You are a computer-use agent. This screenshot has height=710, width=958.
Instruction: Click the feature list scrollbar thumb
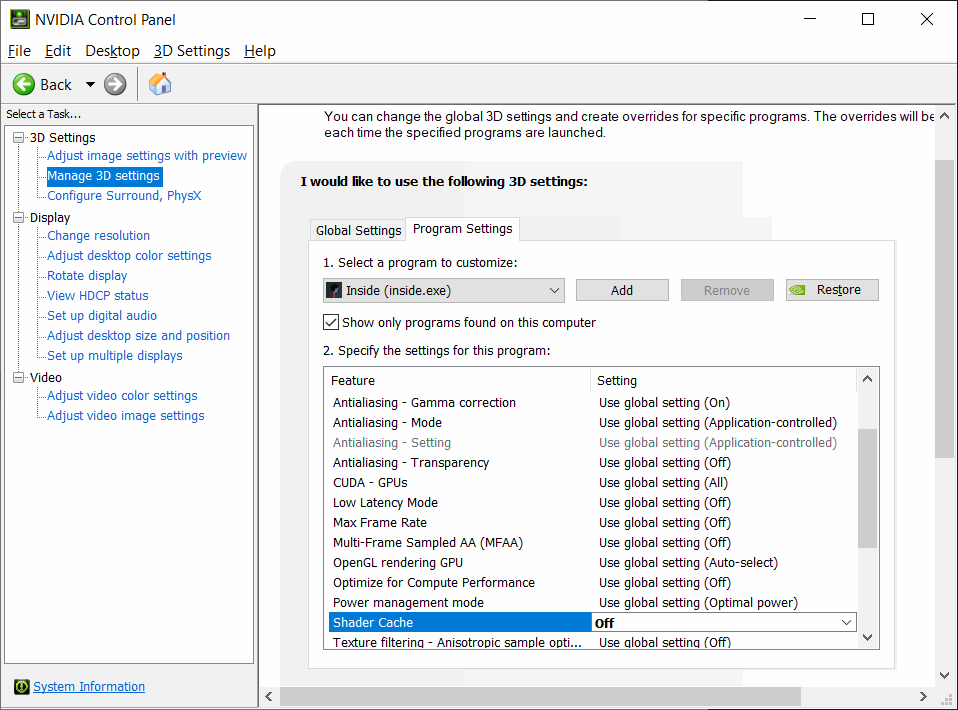(x=868, y=488)
